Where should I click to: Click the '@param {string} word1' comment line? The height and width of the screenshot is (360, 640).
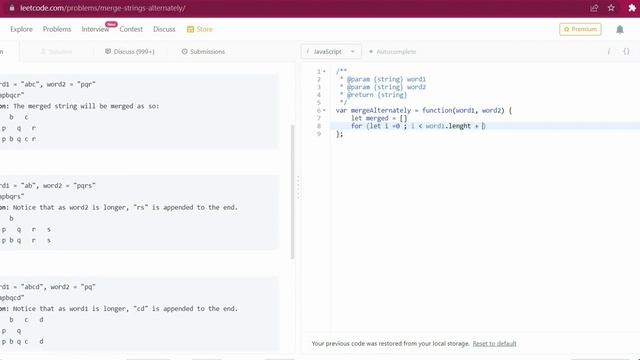click(383, 80)
